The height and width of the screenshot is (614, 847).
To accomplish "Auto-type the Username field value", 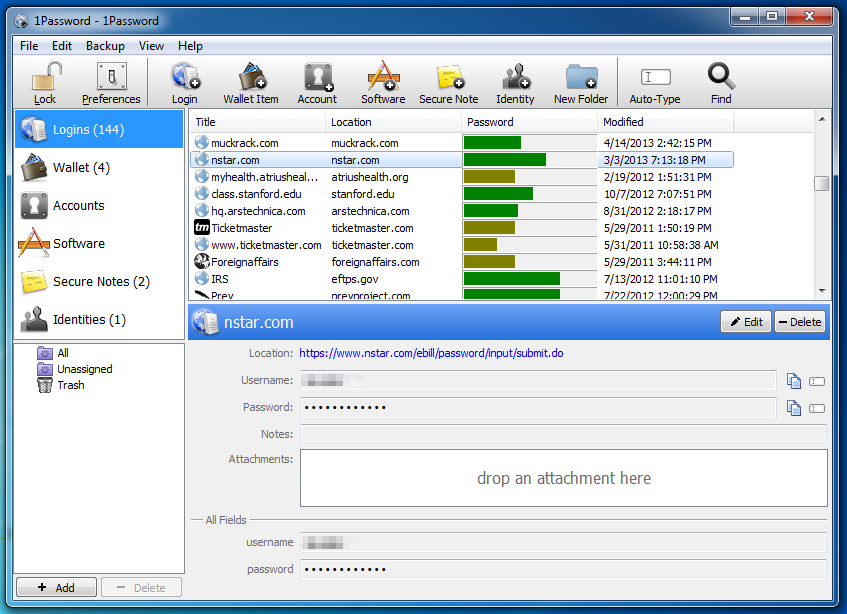I will (817, 382).
